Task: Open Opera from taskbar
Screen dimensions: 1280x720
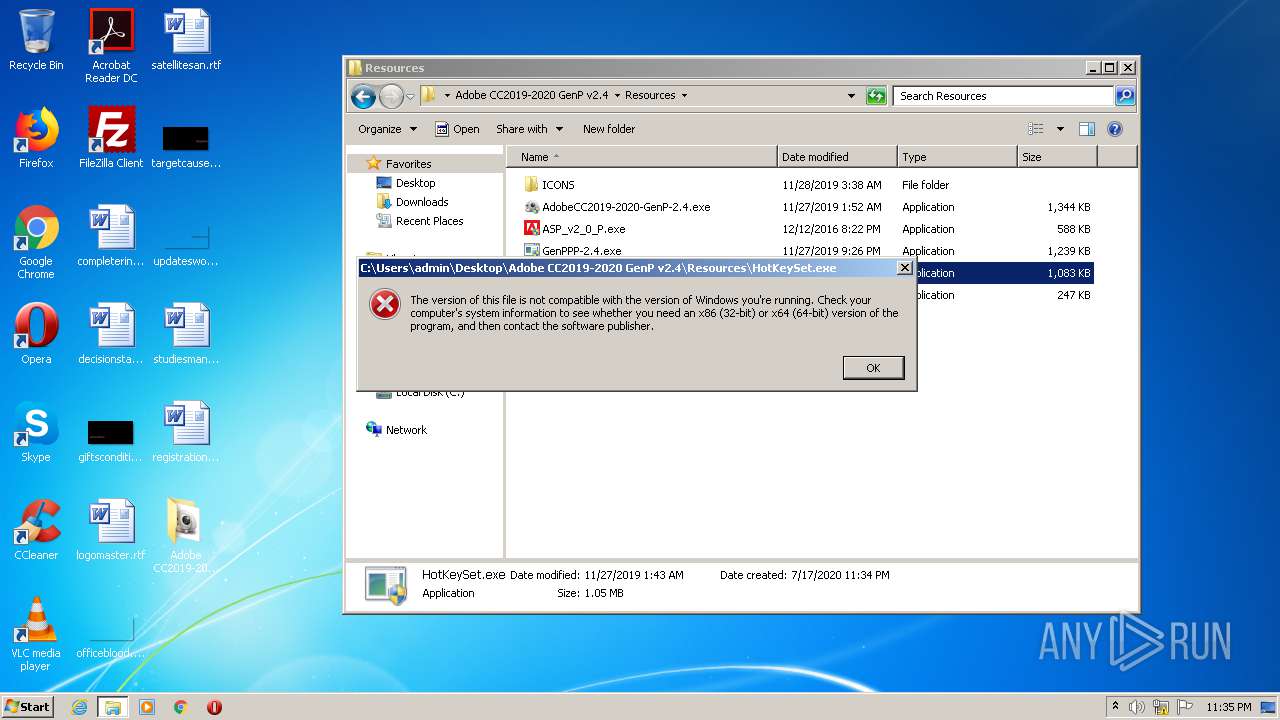Action: pyautogui.click(x=214, y=707)
